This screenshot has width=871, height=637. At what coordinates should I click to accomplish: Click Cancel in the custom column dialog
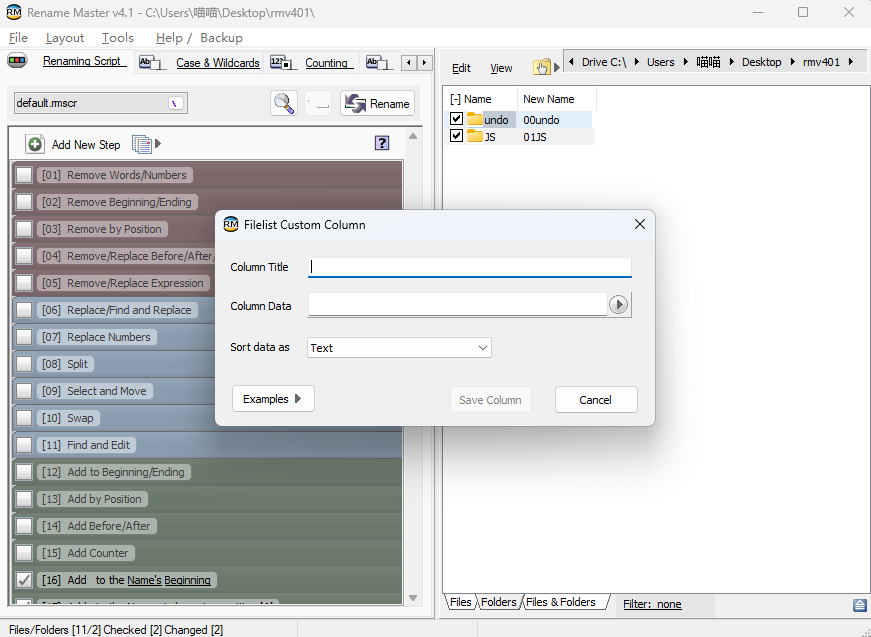click(x=596, y=399)
